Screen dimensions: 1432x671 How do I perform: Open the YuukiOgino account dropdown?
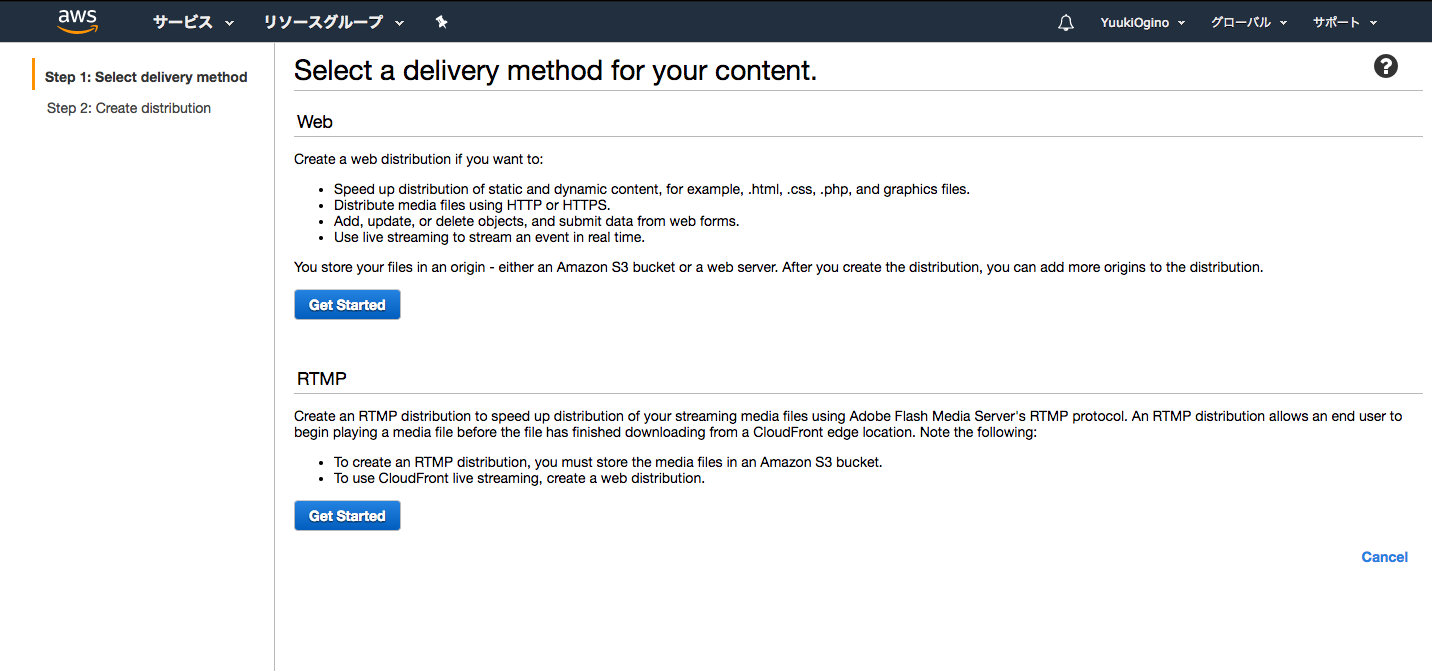tap(1142, 22)
